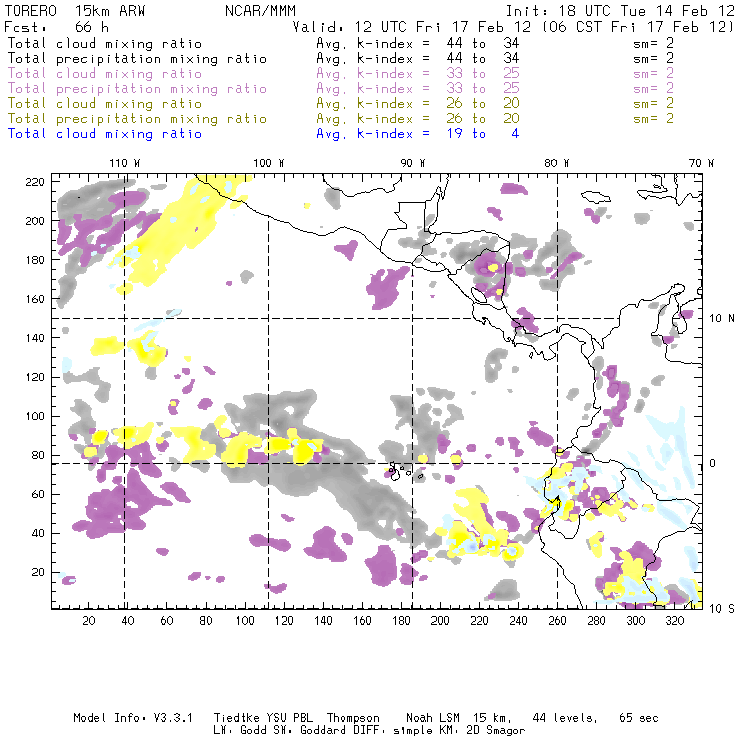Click the 'Tiedtke' scheme name in the footer
Viewport: 740px width, 740px height.
coord(237,718)
